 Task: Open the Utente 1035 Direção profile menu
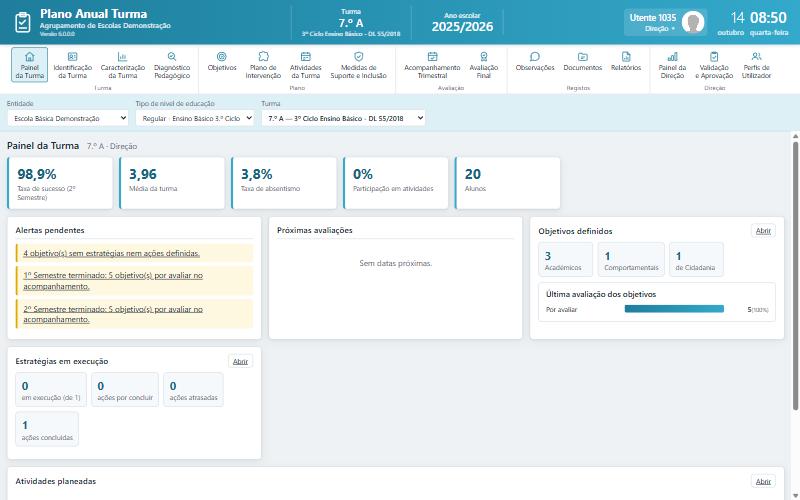click(x=665, y=22)
